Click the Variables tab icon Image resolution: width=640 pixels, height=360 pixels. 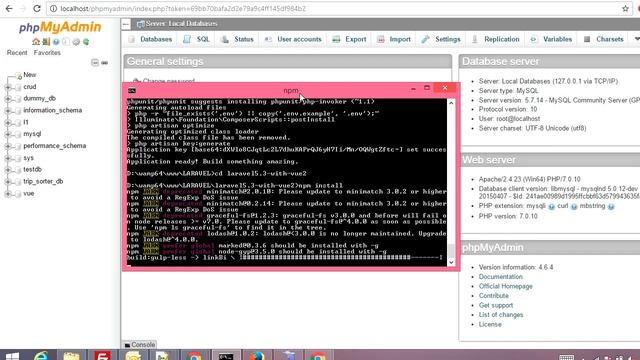533,39
